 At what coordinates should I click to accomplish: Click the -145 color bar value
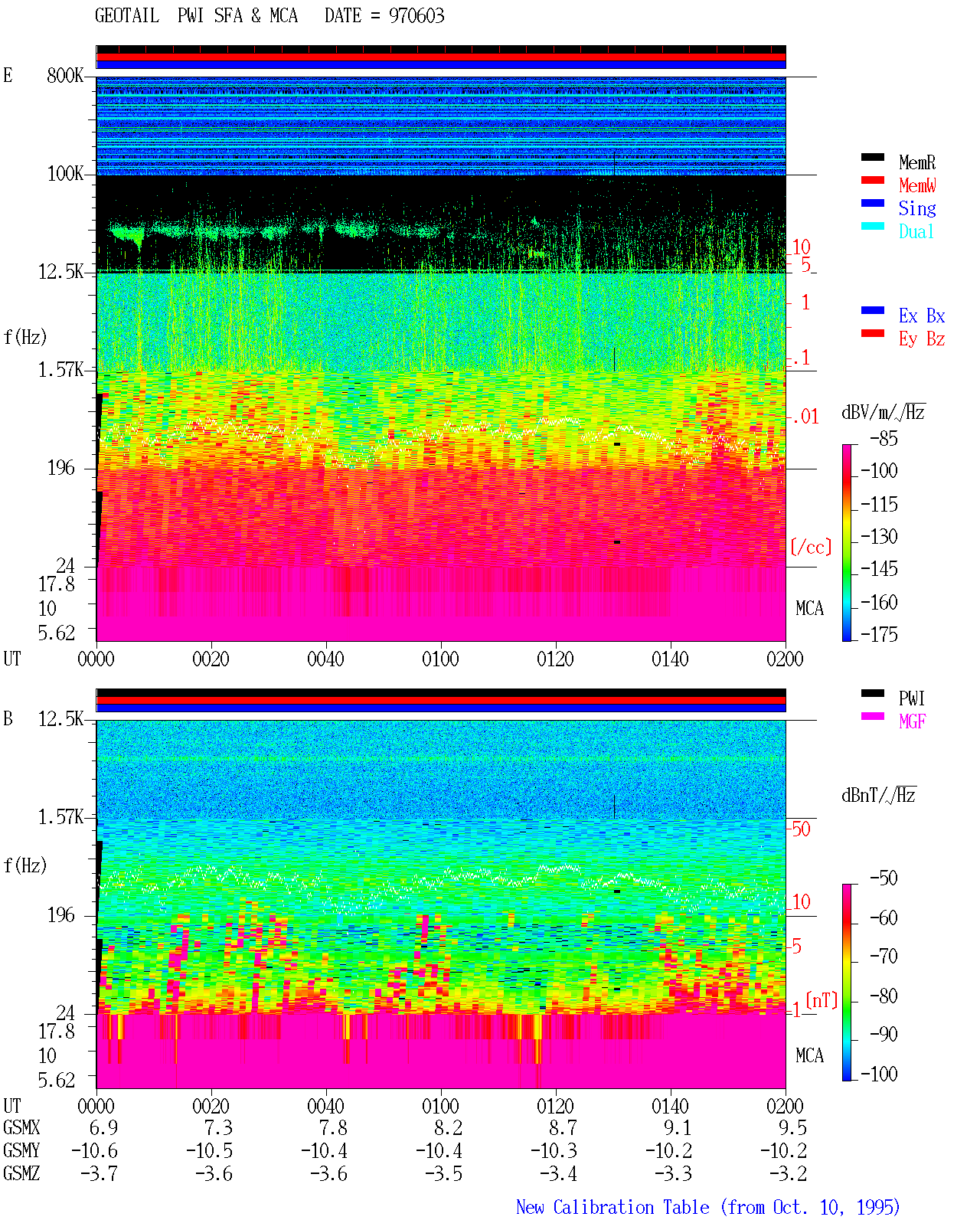click(x=879, y=569)
